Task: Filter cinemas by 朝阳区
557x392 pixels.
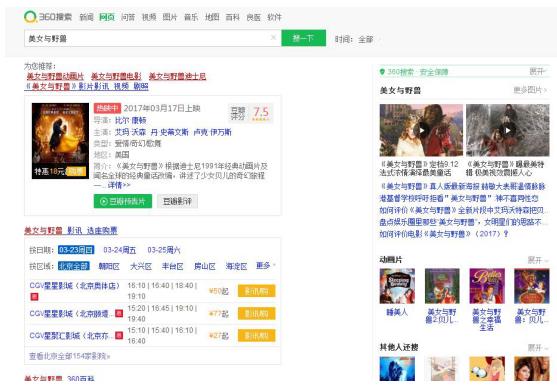Action: pyautogui.click(x=109, y=266)
